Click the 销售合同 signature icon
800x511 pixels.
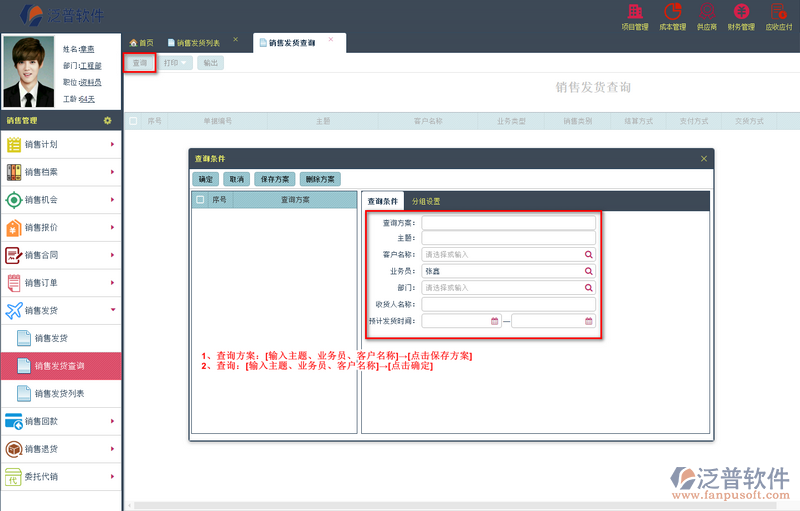click(x=14, y=255)
